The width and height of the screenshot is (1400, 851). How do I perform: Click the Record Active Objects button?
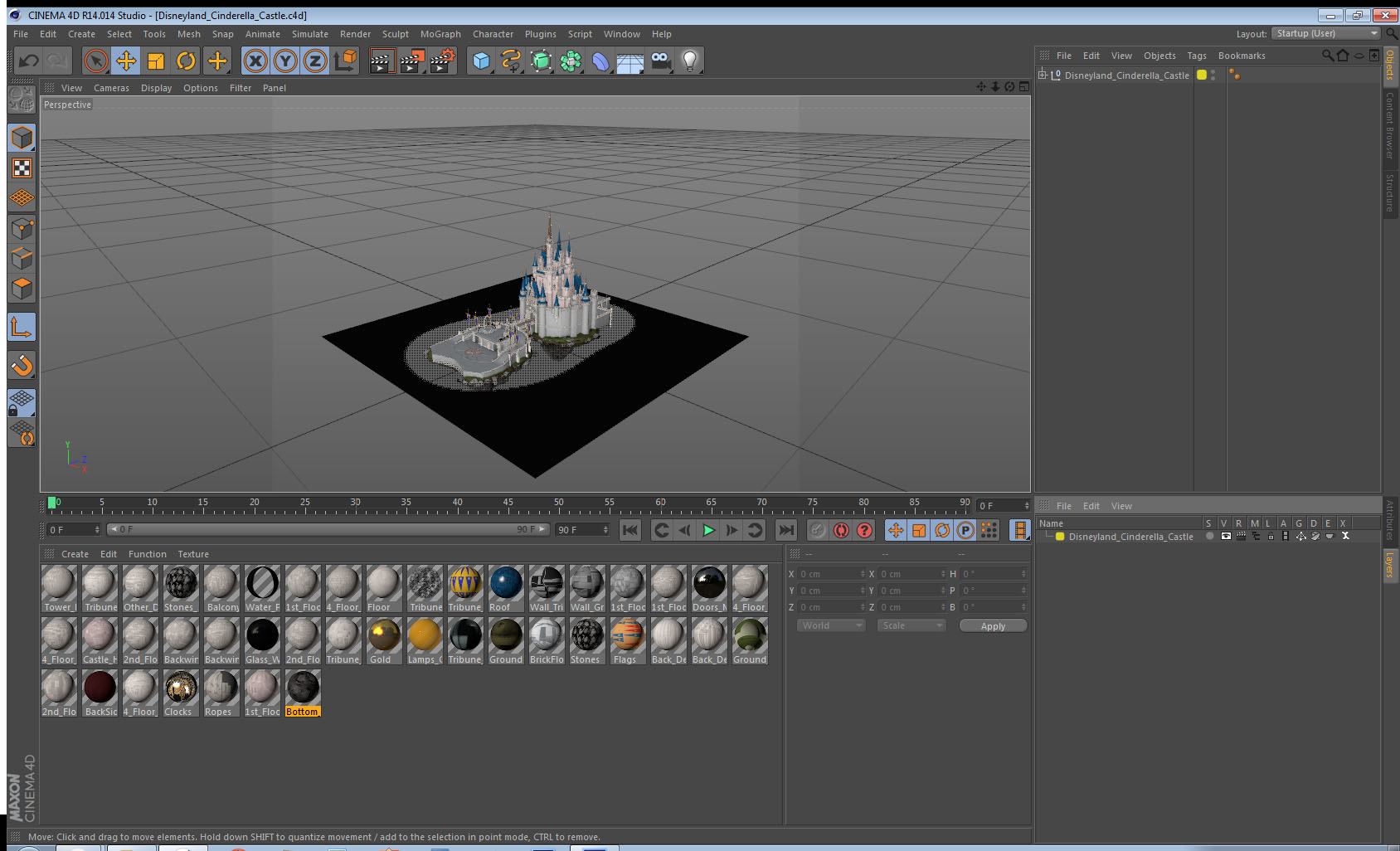(818, 530)
